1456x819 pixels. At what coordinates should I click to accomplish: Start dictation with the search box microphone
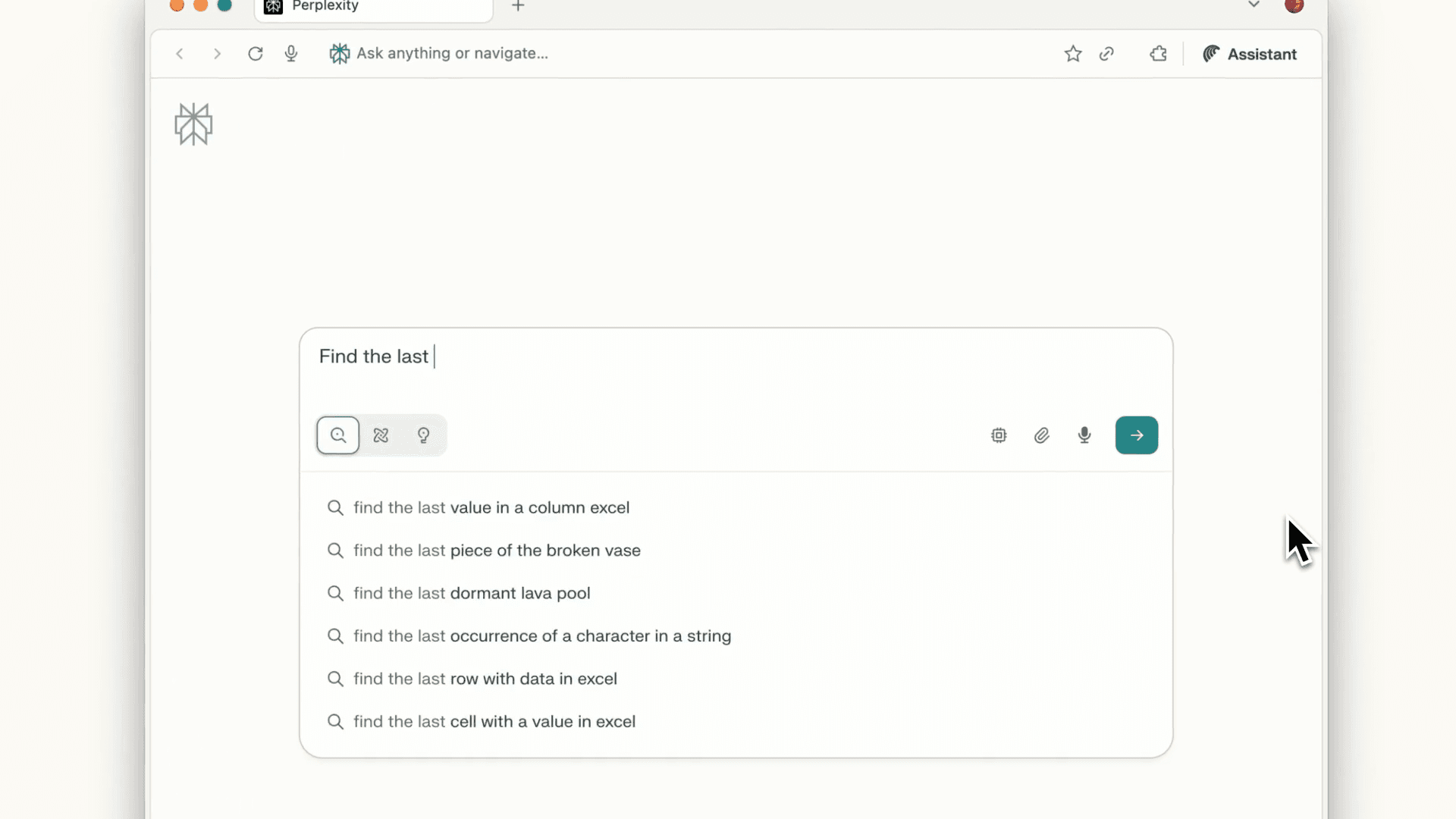1084,435
